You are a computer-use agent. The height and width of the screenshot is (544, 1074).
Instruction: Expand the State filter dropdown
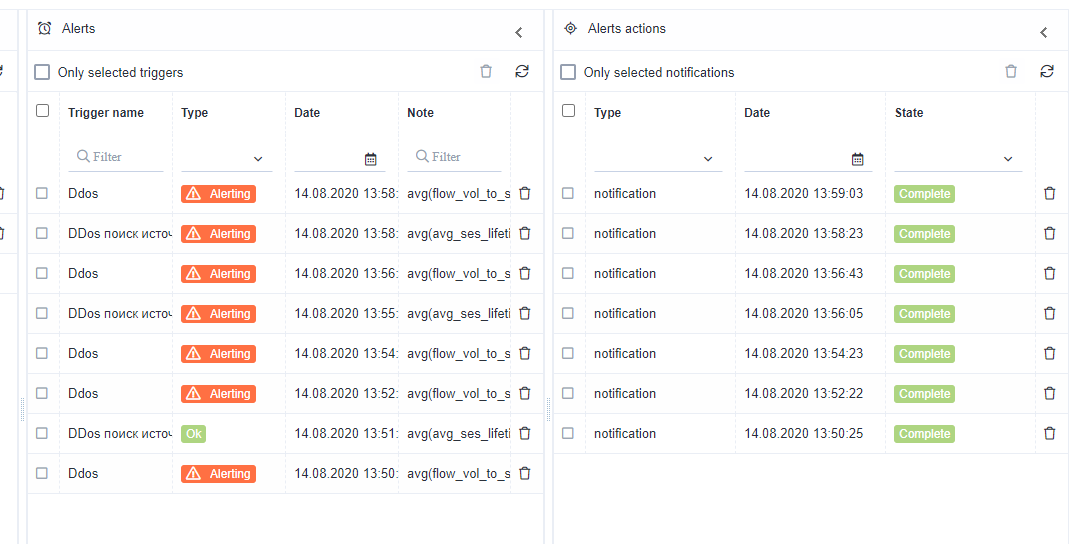[958, 158]
